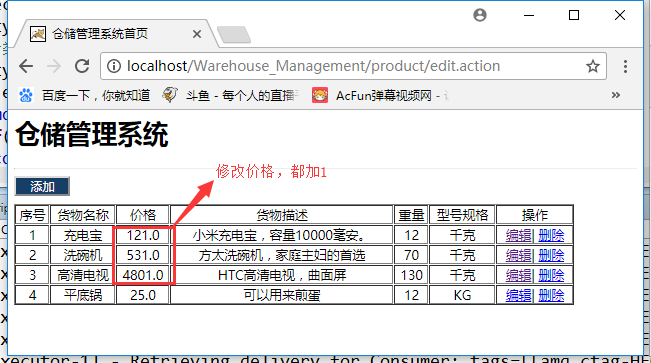
Task: Click the 操作 column header
Action: [x=535, y=215]
